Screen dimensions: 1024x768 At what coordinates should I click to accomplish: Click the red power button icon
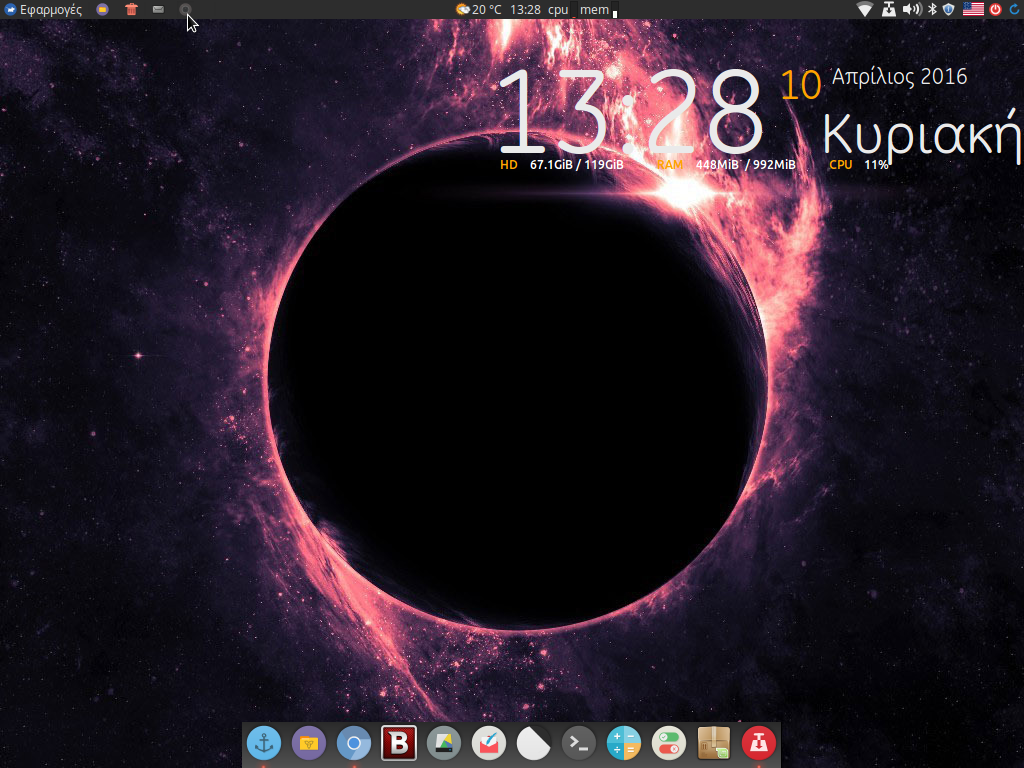(995, 9)
